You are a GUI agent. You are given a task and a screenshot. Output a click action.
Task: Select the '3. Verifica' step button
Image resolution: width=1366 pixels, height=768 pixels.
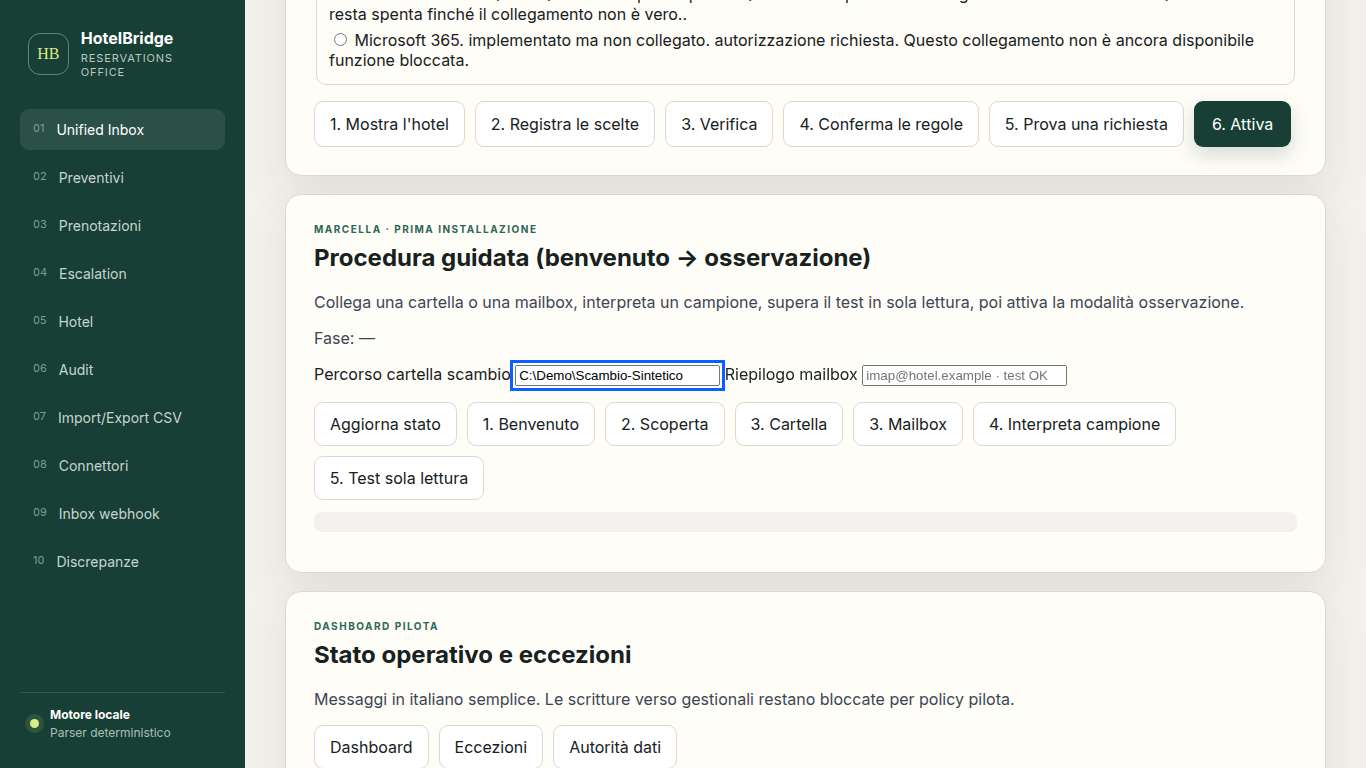coord(719,125)
